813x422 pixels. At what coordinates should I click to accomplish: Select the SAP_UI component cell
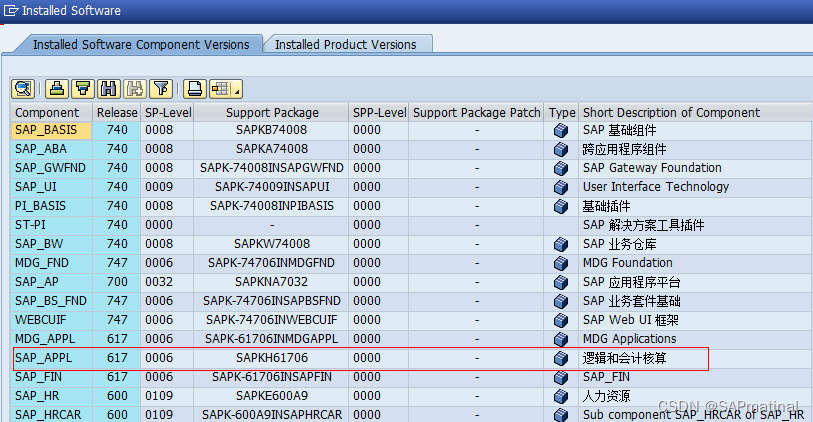pos(51,187)
